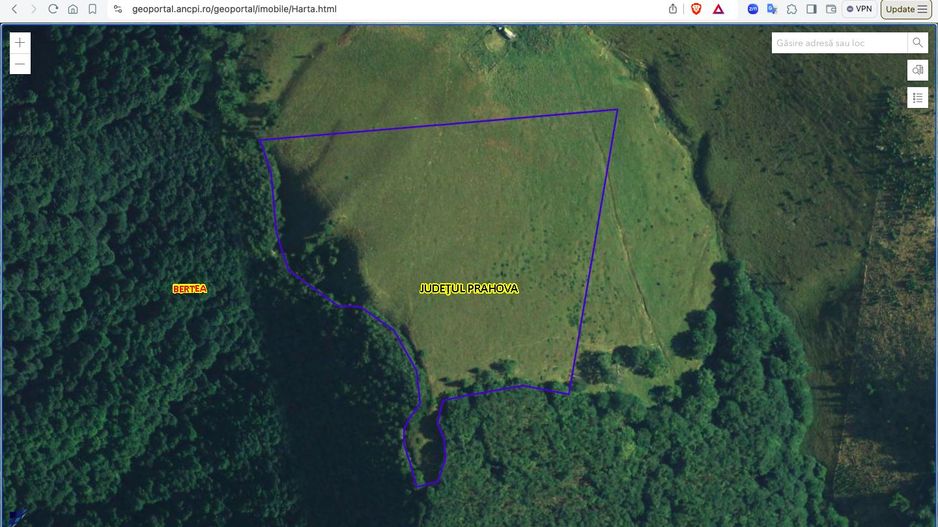
Task: Open Brave Rewards triangle icon
Action: point(718,9)
